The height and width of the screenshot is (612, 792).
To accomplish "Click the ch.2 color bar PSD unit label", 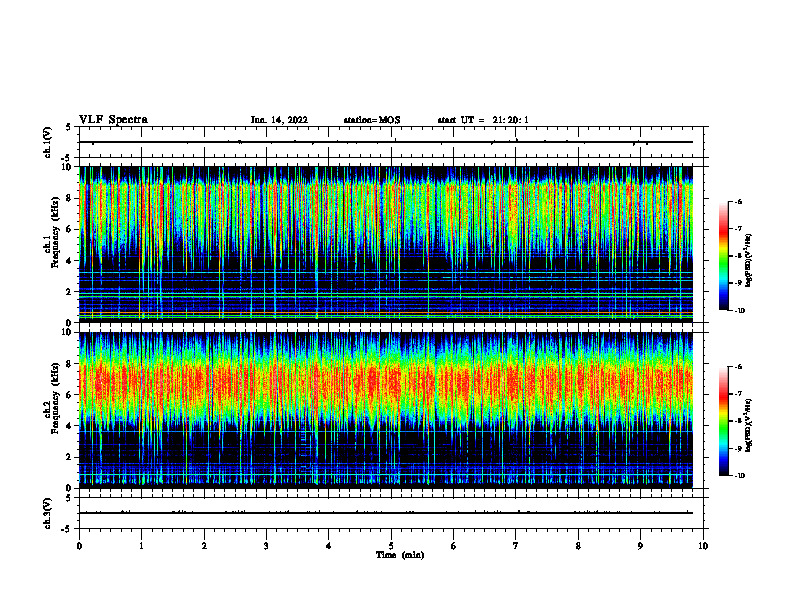I will point(749,426).
